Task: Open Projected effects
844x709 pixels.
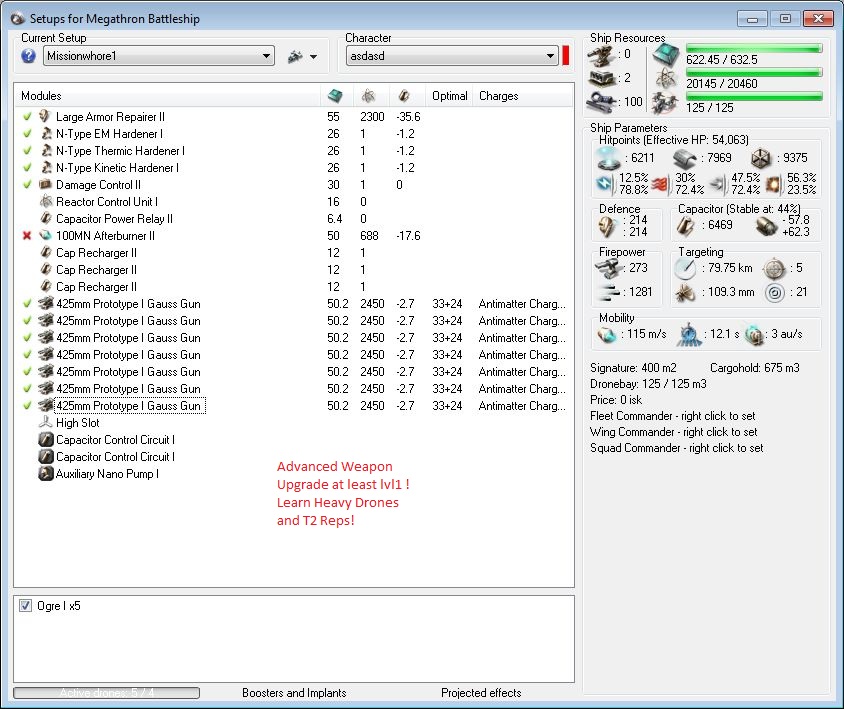Action: point(481,693)
